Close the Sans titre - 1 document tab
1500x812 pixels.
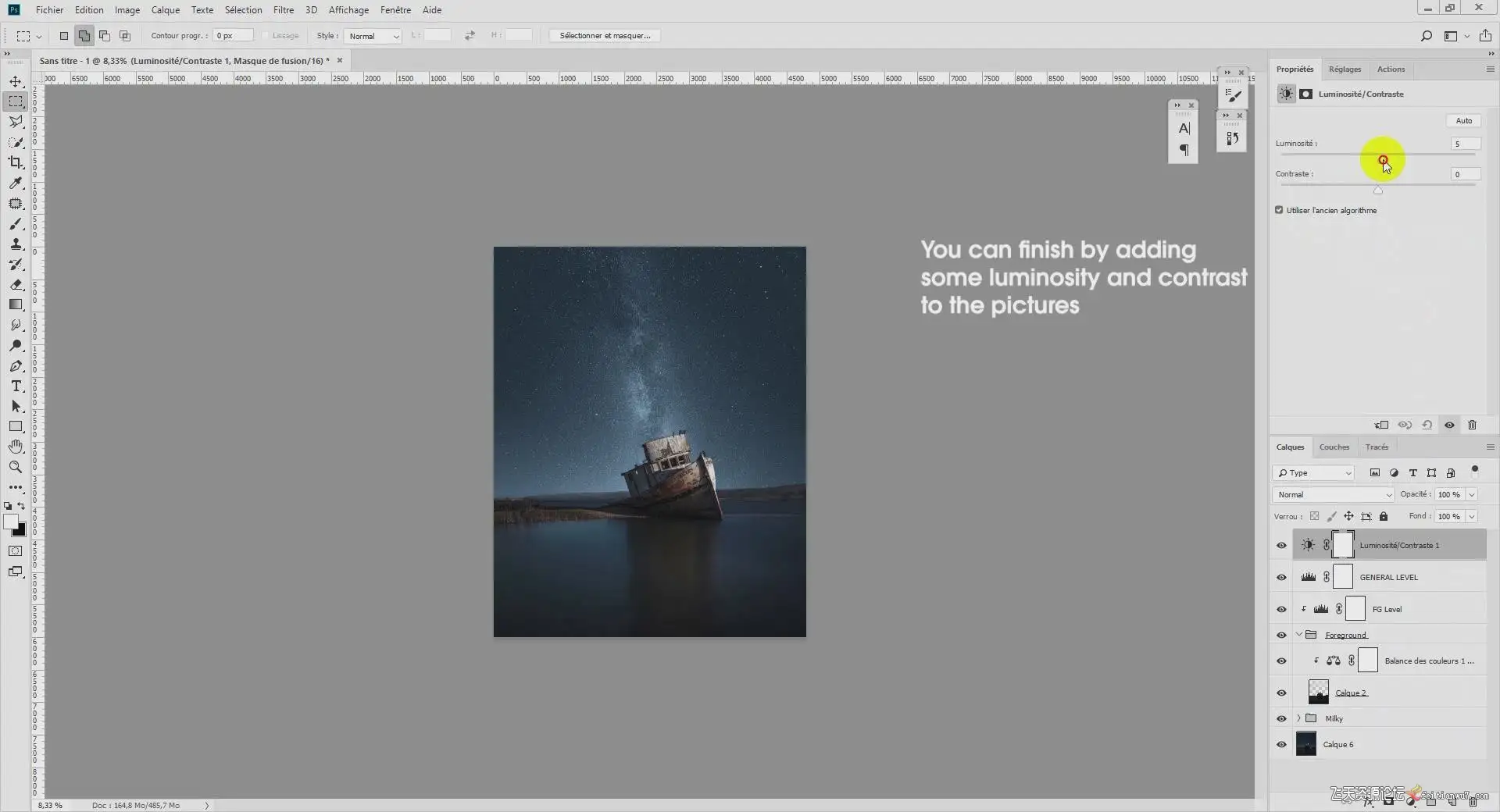[x=340, y=60]
